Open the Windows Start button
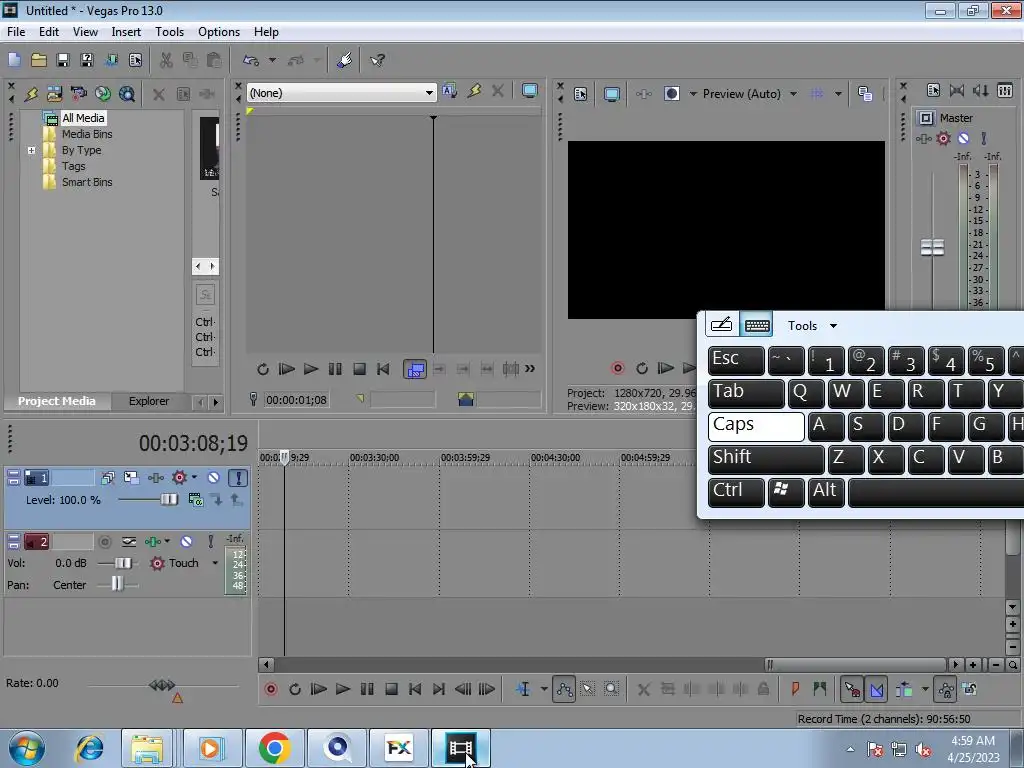 (x=27, y=748)
